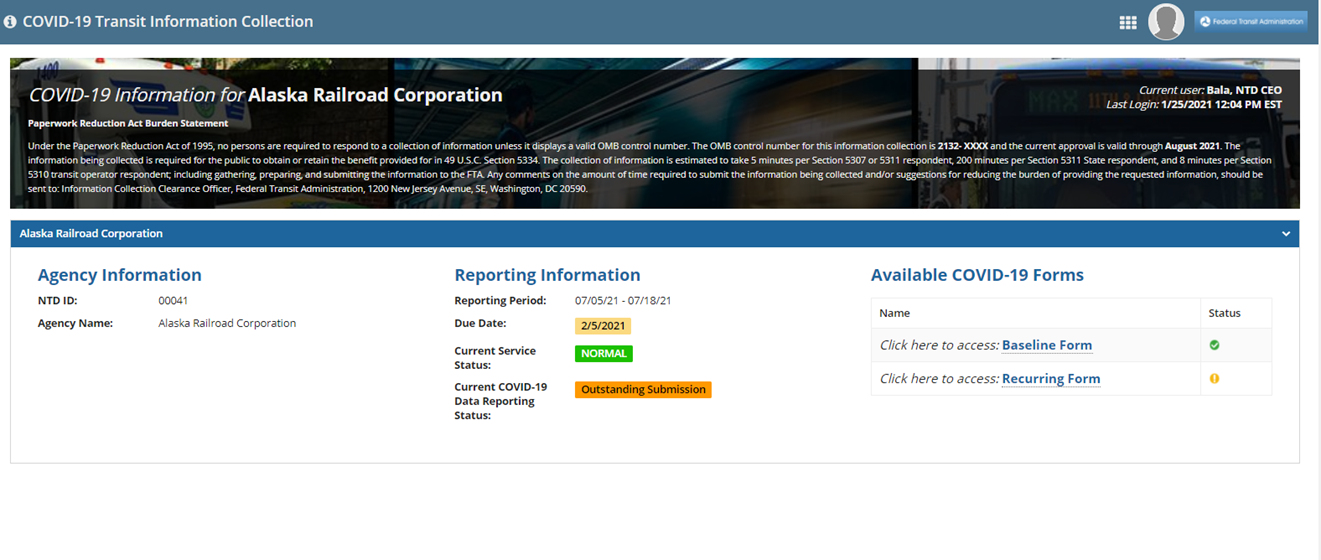
Task: Click the Current user Bala, NTD CEO text
Action: tap(1210, 90)
